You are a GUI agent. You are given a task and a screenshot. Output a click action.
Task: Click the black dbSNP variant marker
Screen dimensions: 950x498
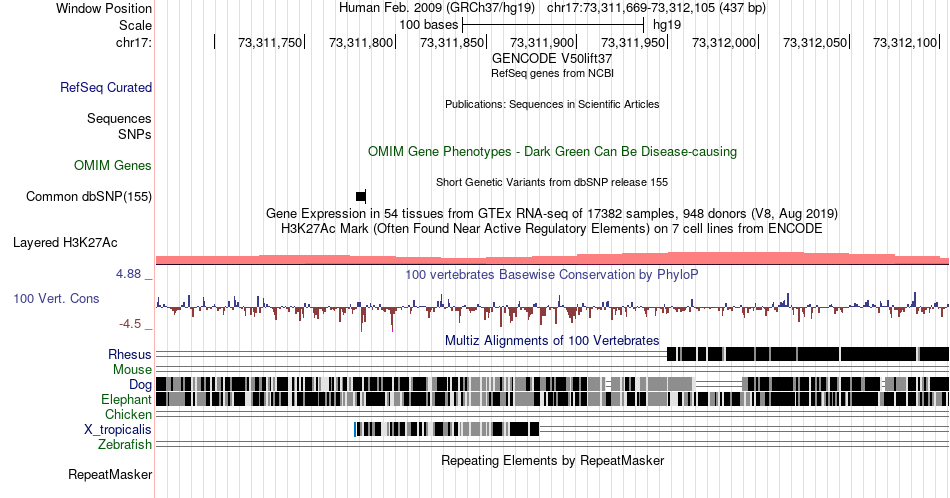click(361, 196)
